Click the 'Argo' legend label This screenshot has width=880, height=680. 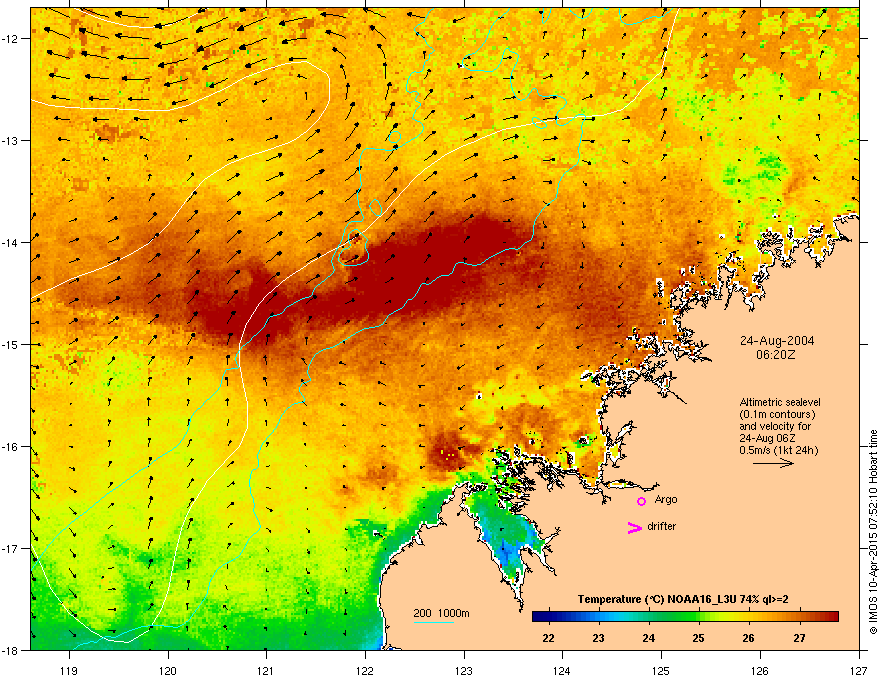pyautogui.click(x=666, y=499)
